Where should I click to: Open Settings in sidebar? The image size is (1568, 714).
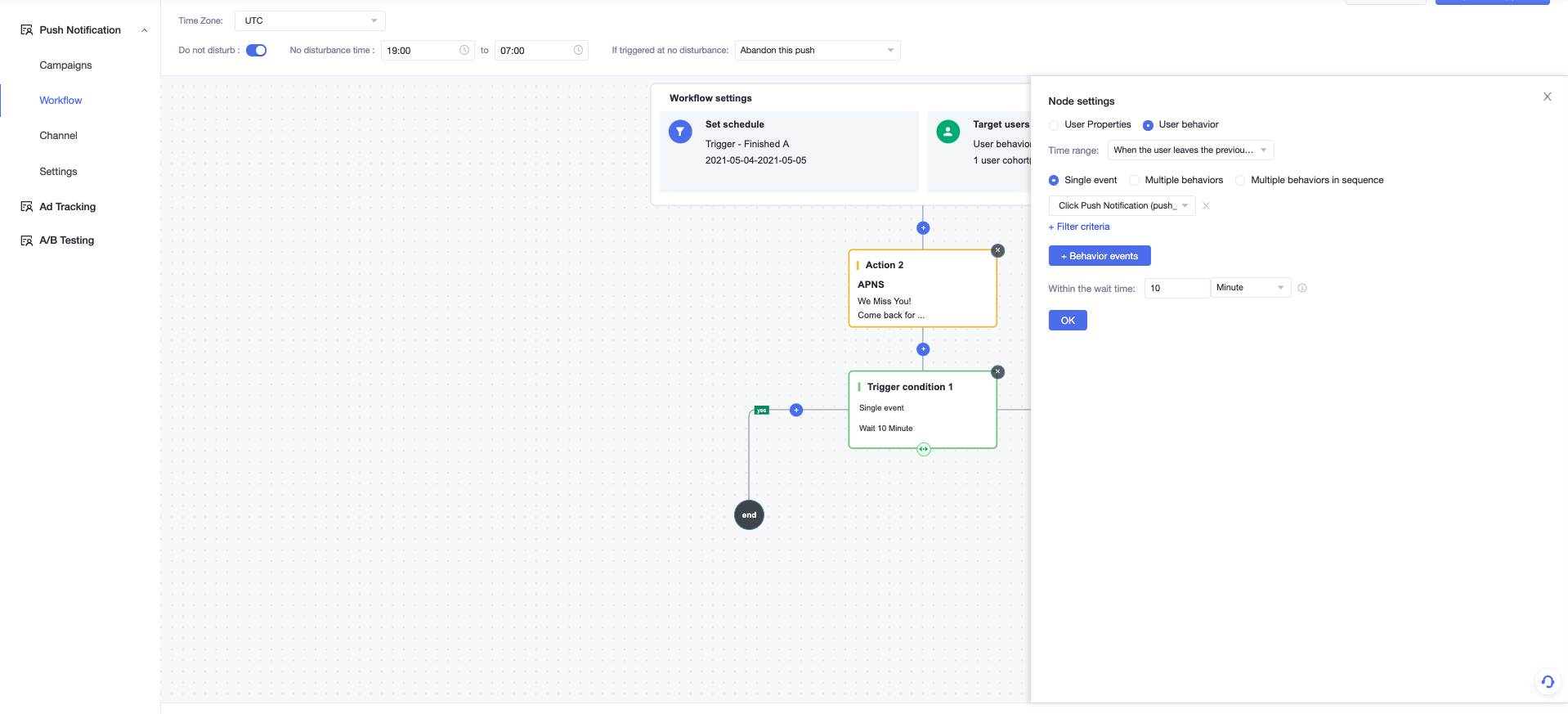pos(58,172)
